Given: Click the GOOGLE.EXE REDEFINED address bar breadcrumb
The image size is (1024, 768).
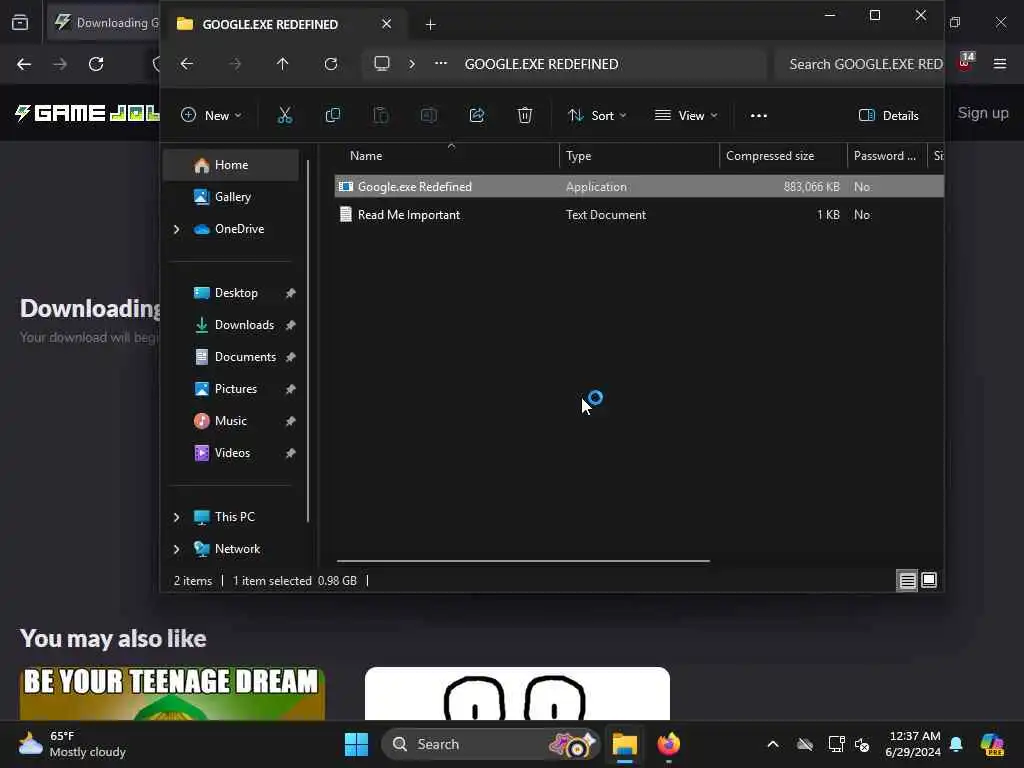Looking at the screenshot, I should pyautogui.click(x=541, y=64).
